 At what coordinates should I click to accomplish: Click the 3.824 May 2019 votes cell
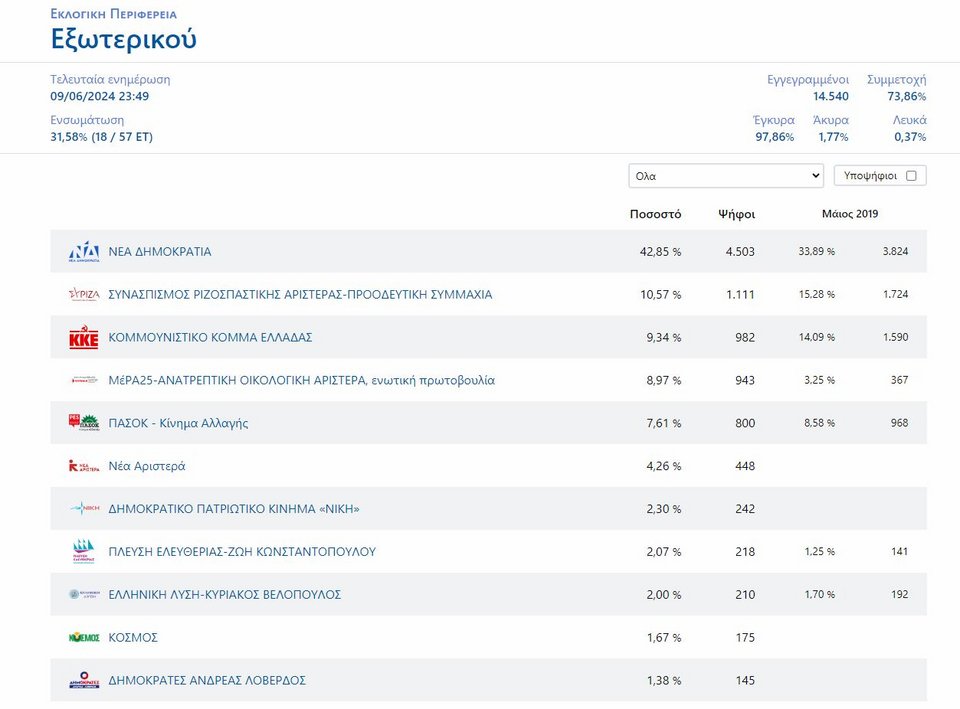[895, 251]
